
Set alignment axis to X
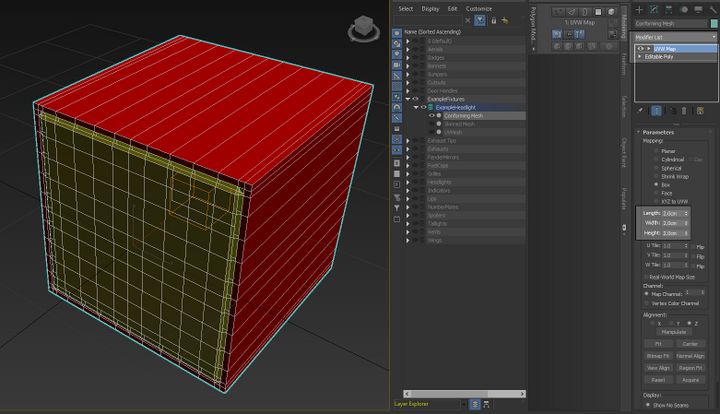(x=652, y=324)
